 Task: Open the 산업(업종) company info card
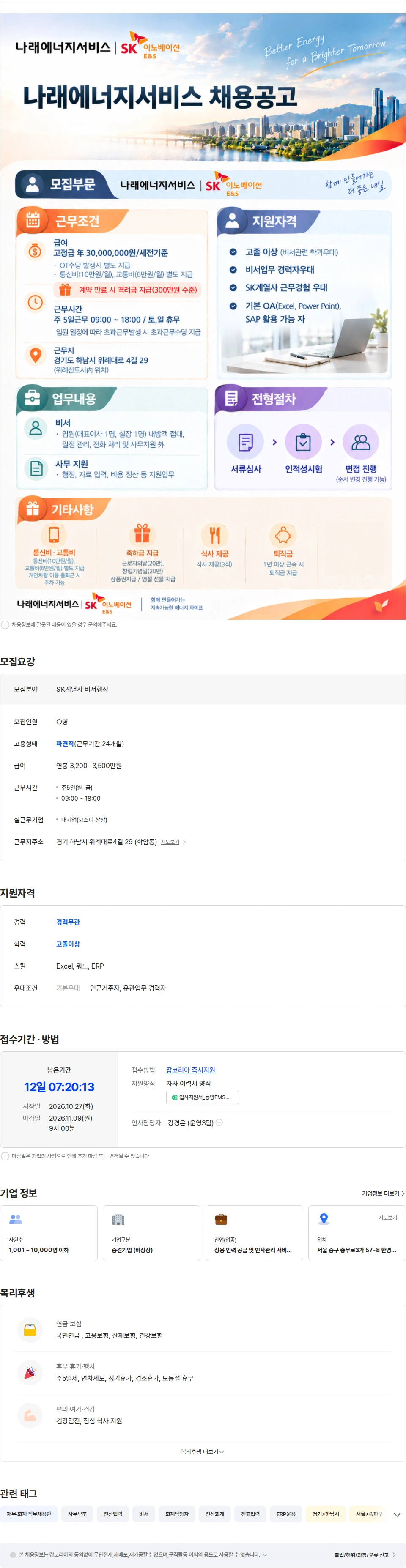pyautogui.click(x=255, y=1233)
